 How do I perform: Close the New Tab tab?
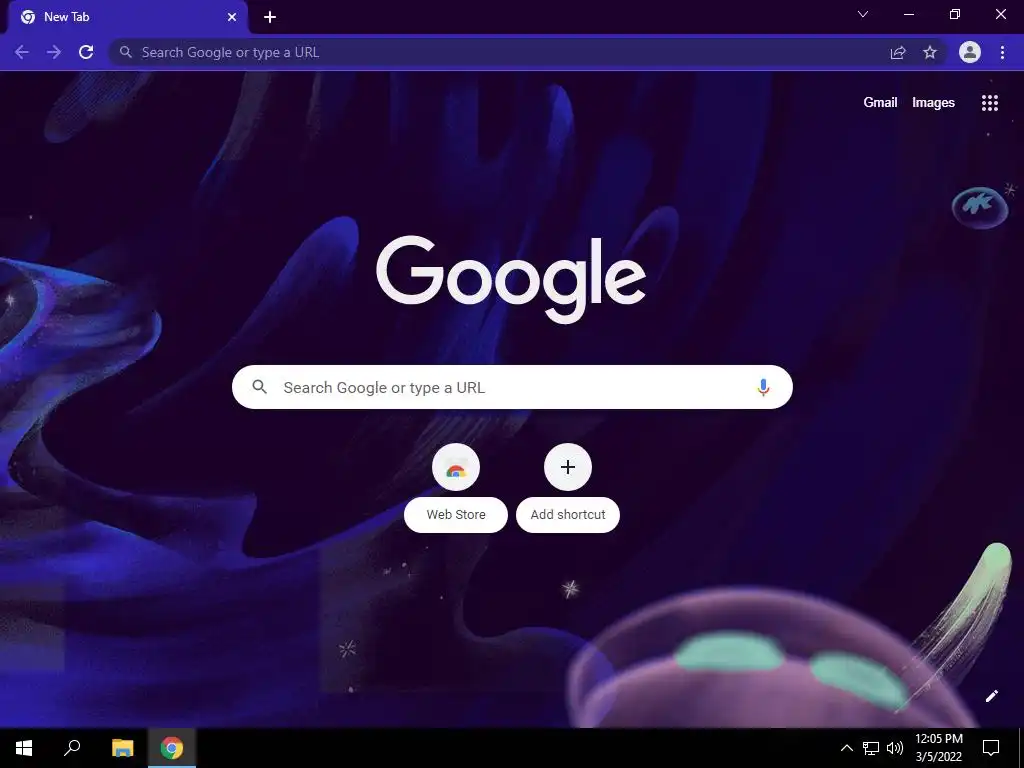(x=232, y=17)
